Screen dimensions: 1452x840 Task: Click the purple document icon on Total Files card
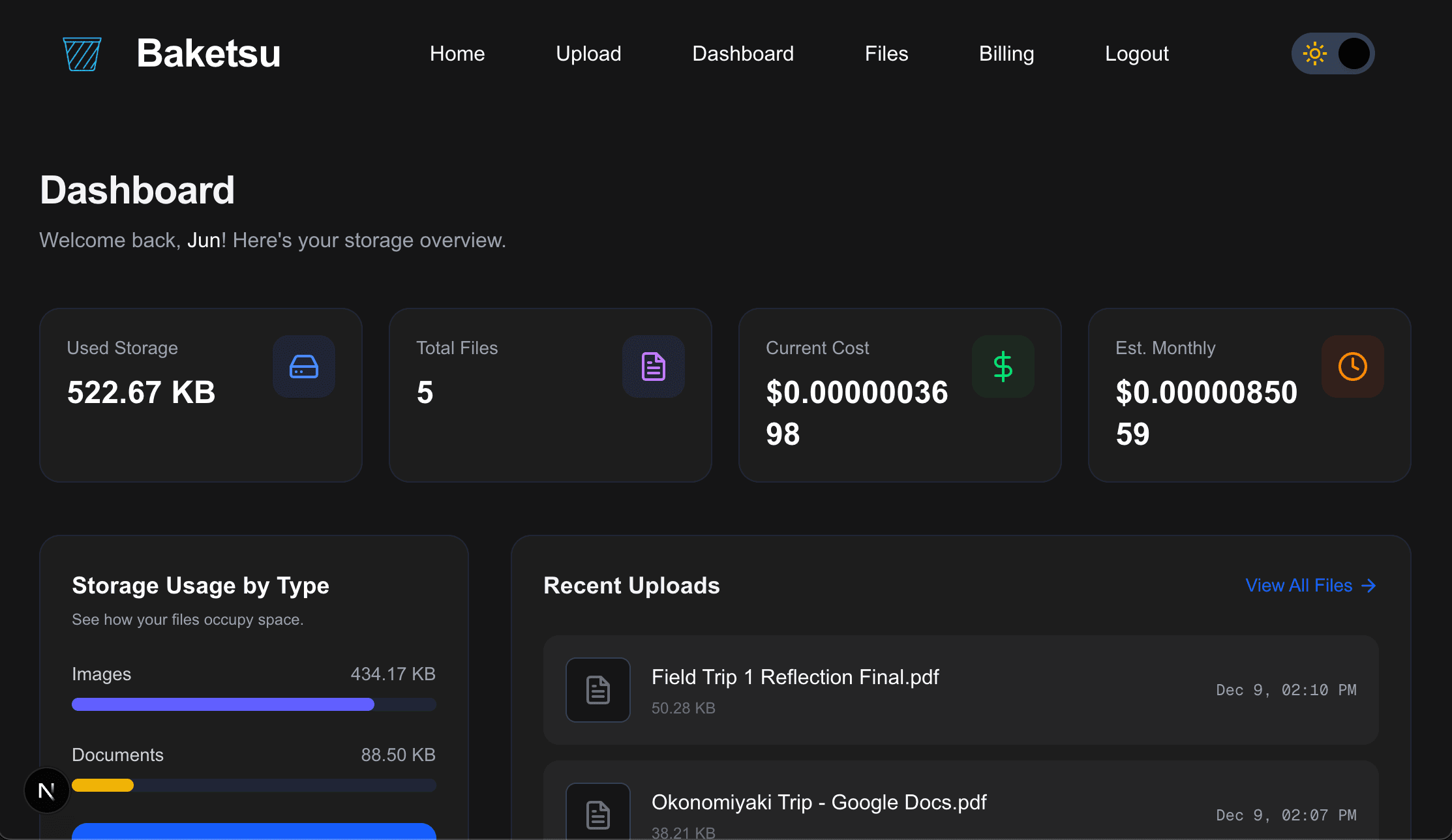[x=653, y=367]
